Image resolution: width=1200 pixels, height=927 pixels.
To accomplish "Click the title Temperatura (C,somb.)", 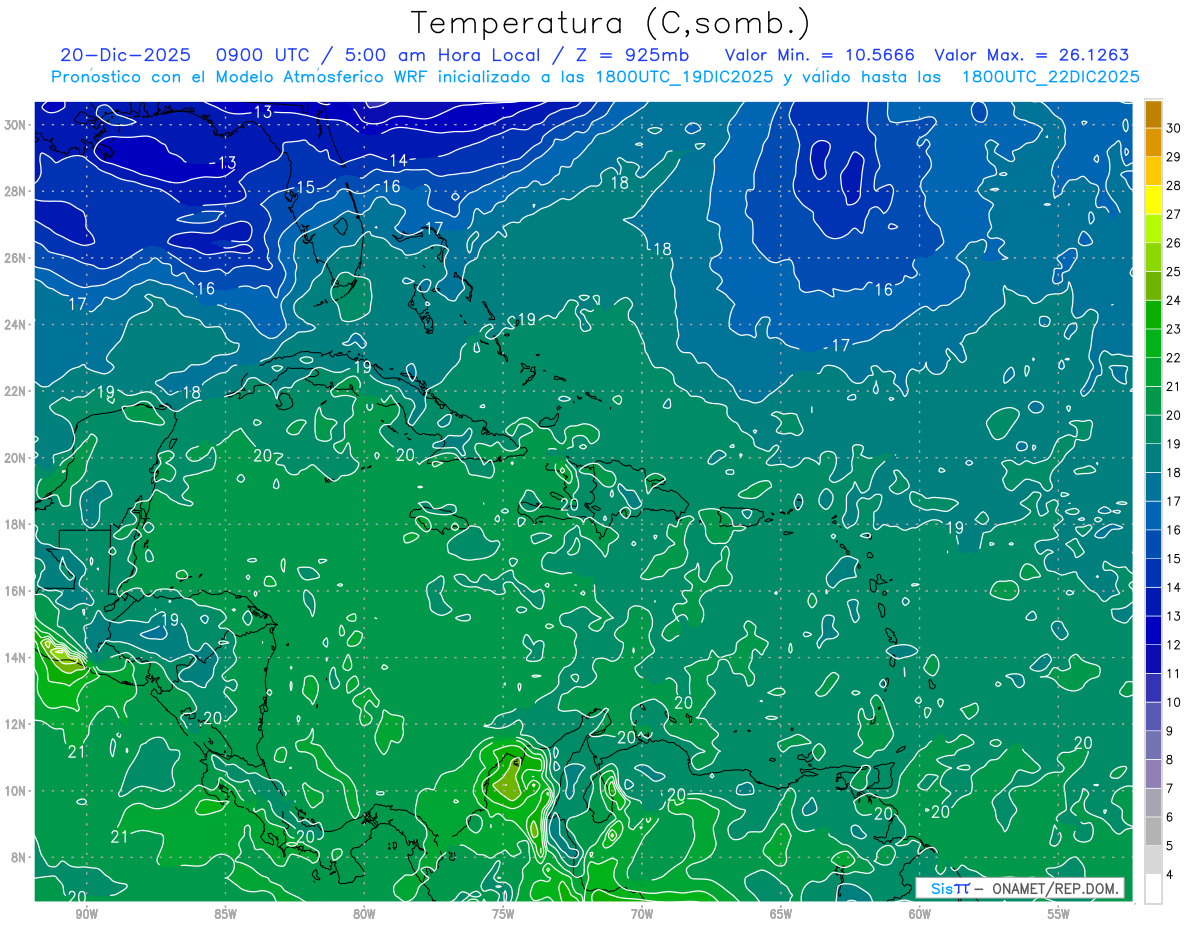I will click(610, 24).
